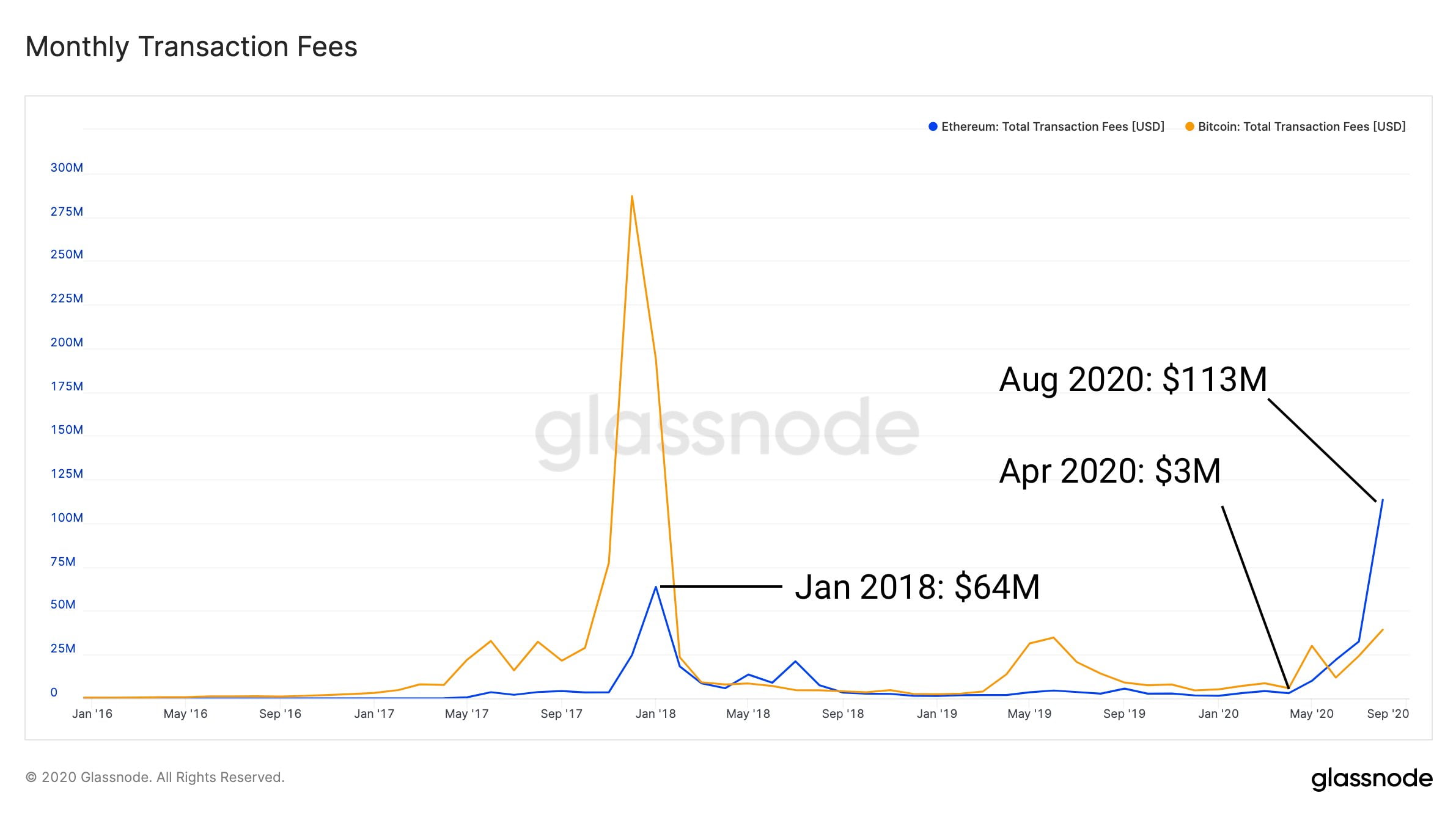
Task: Click the 300M y-axis label
Action: (67, 167)
